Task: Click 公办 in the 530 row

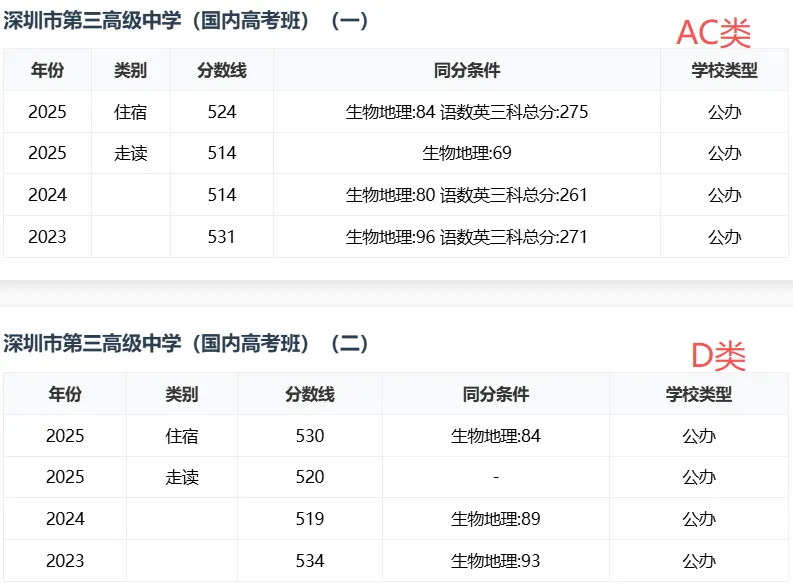Action: point(698,436)
